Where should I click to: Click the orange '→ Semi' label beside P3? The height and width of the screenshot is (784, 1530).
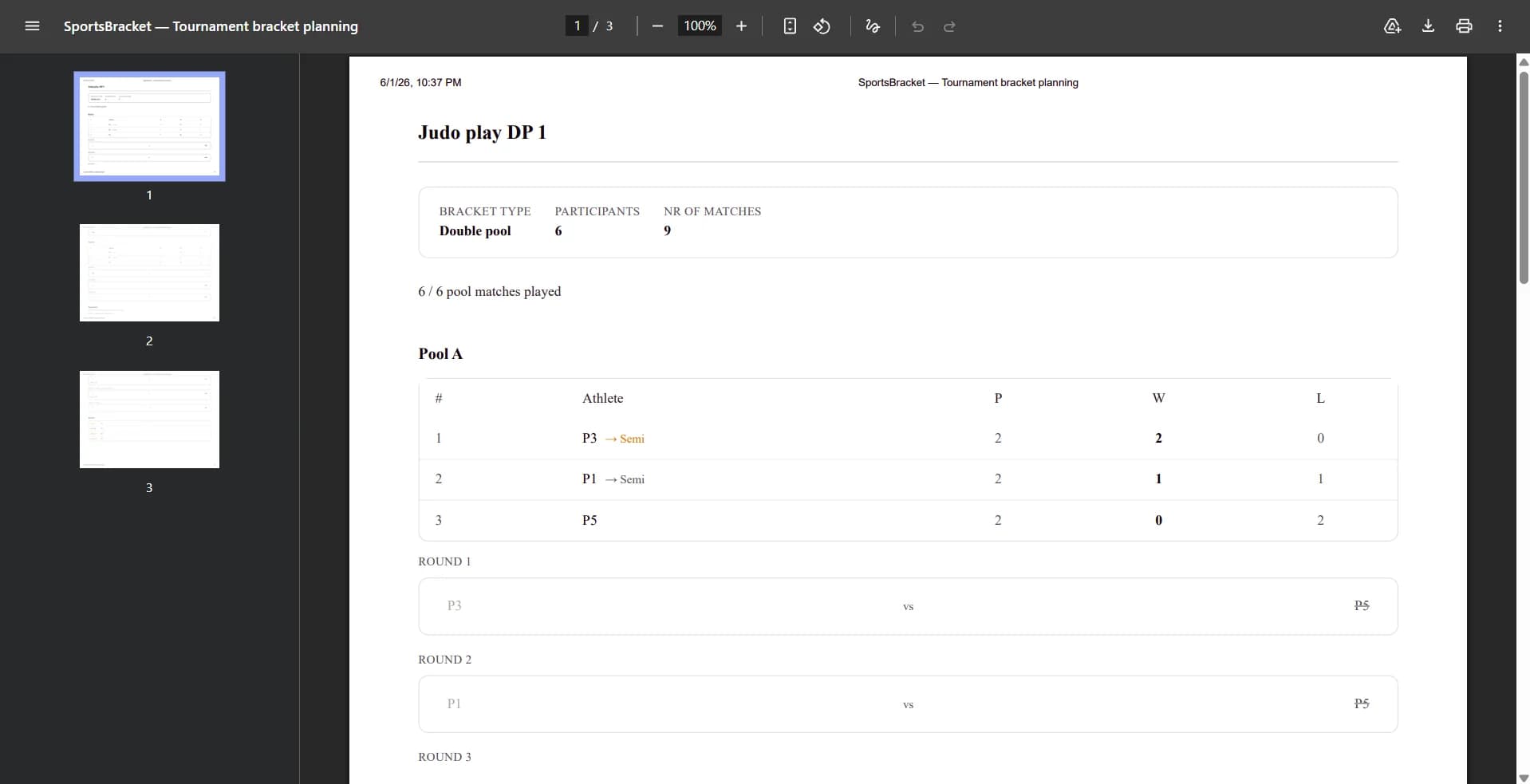pyautogui.click(x=625, y=439)
